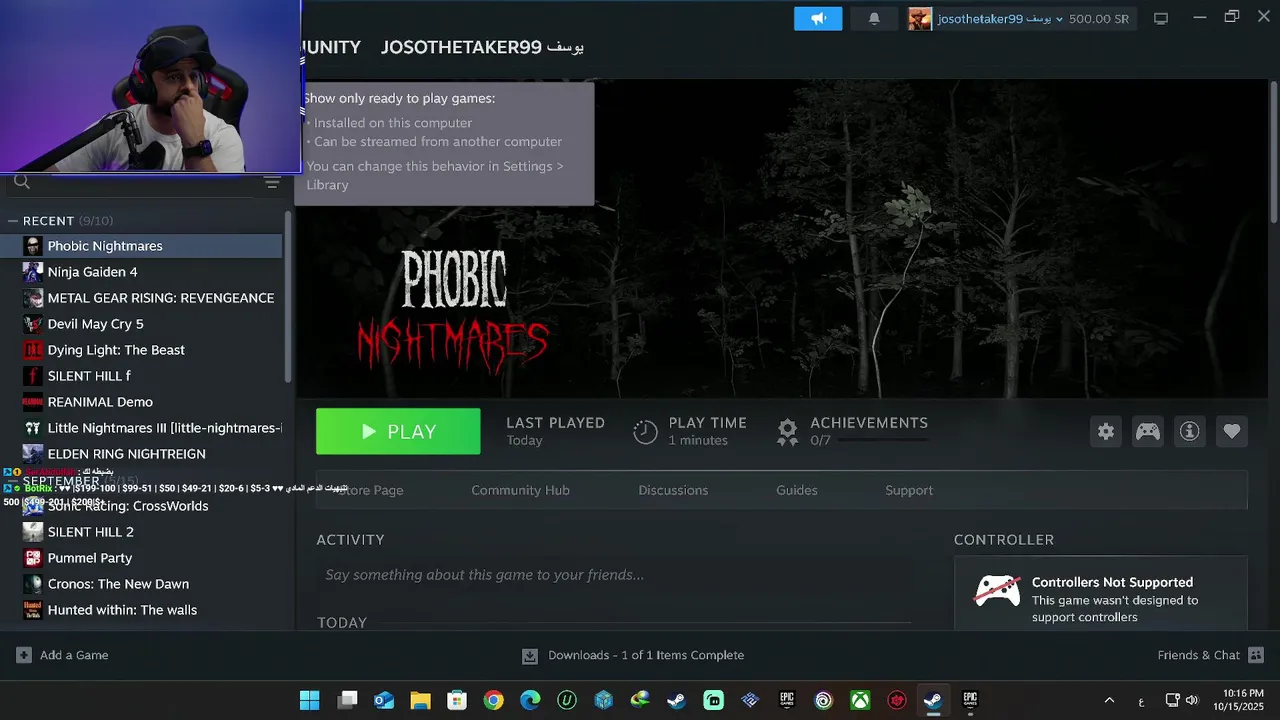Open Downloads - 1 of 1 Items Complete

click(633, 655)
